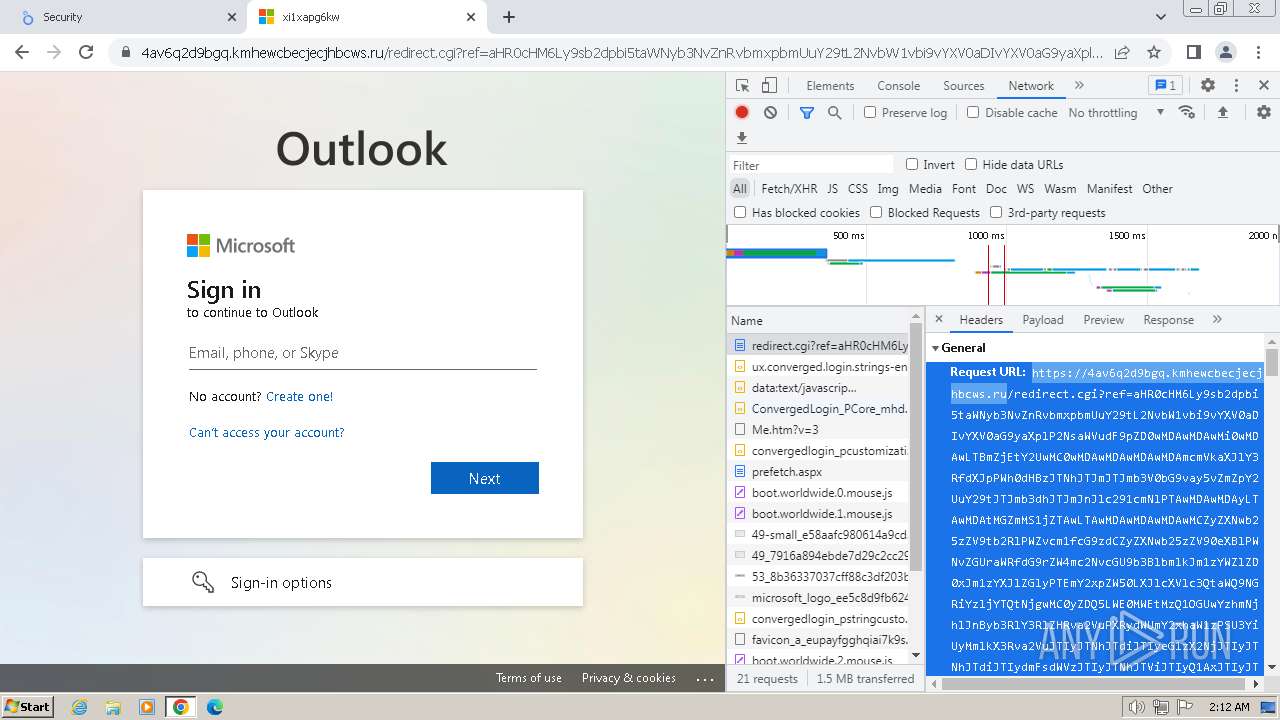Click the import HAR upload icon
This screenshot has height=720, width=1280.
pos(1222,113)
